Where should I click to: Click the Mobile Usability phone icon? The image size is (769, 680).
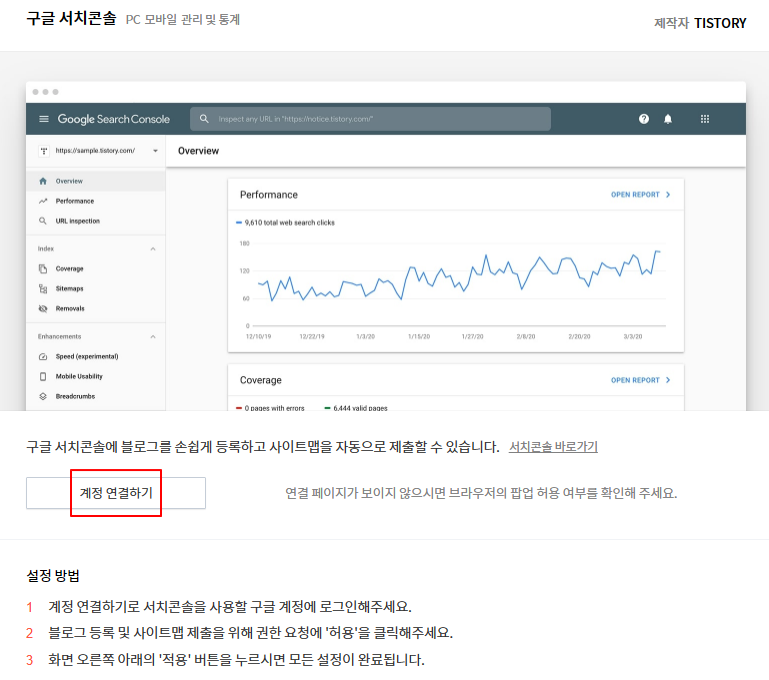coord(43,377)
